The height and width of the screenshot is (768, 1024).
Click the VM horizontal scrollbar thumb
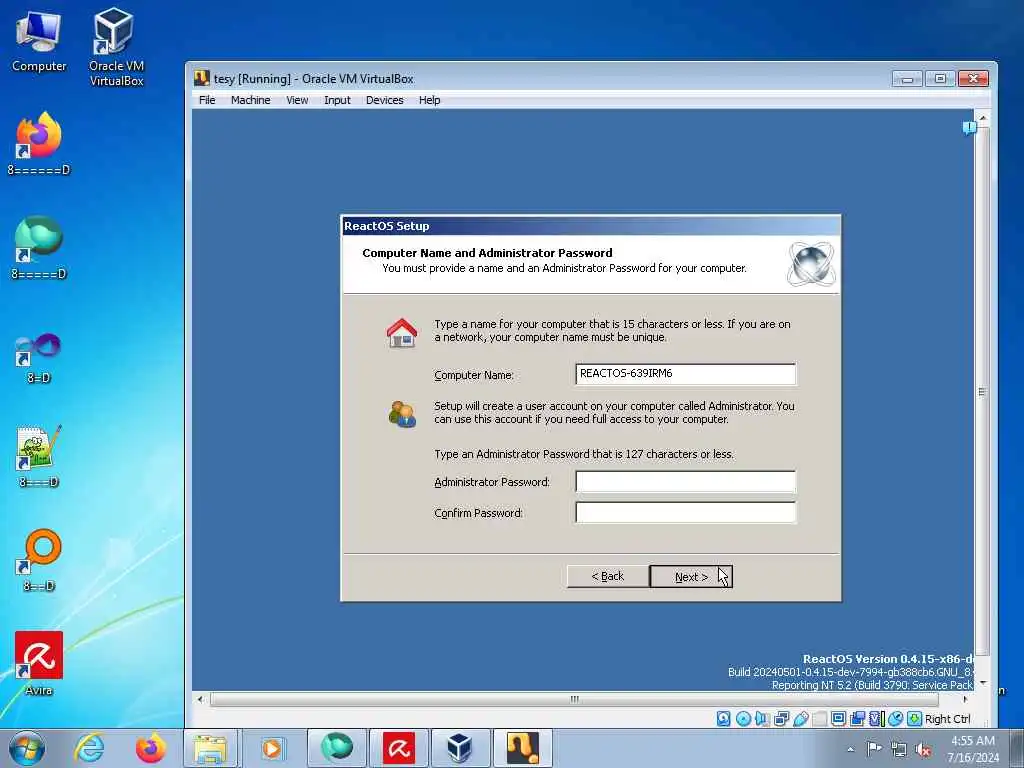[574, 699]
